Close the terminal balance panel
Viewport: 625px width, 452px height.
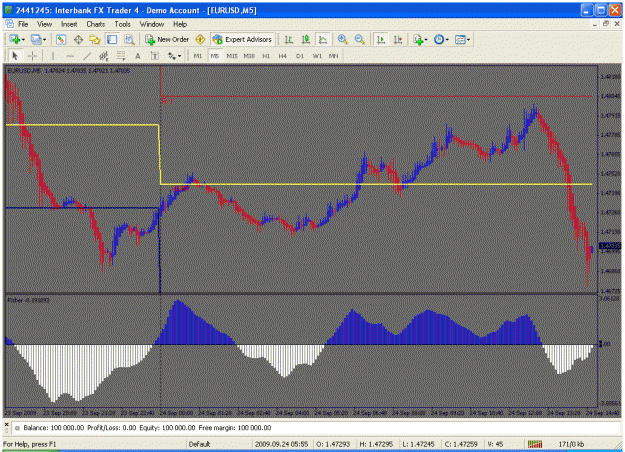[x=6, y=425]
